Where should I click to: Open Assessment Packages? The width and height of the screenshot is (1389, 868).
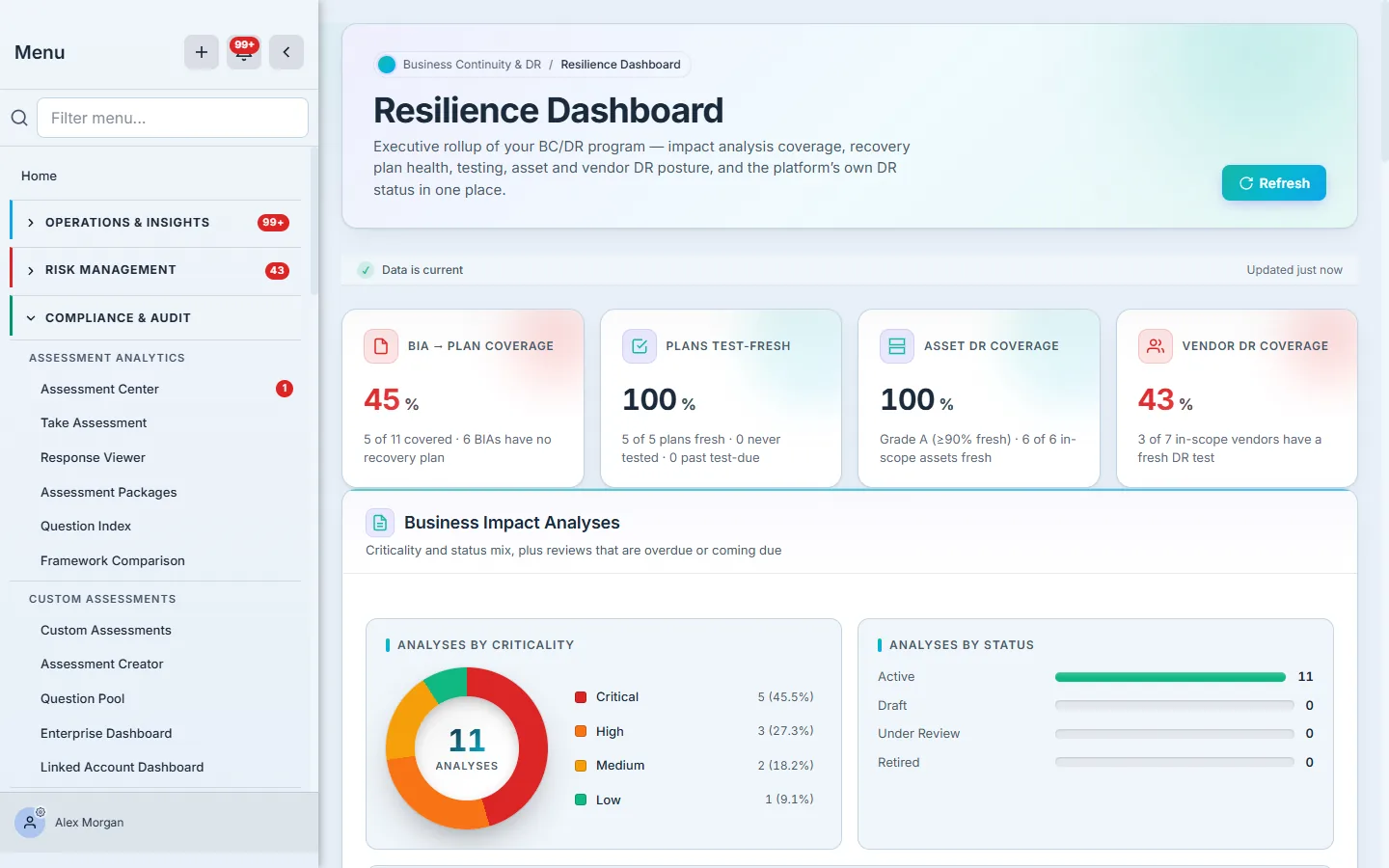tap(108, 492)
